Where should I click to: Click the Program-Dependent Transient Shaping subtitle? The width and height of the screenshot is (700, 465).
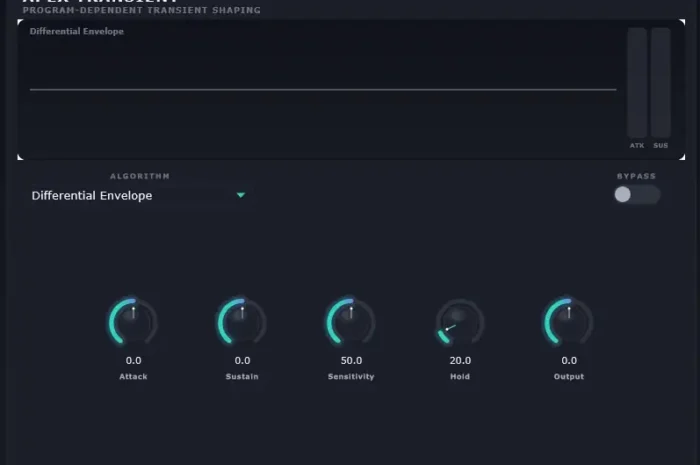[142, 10]
